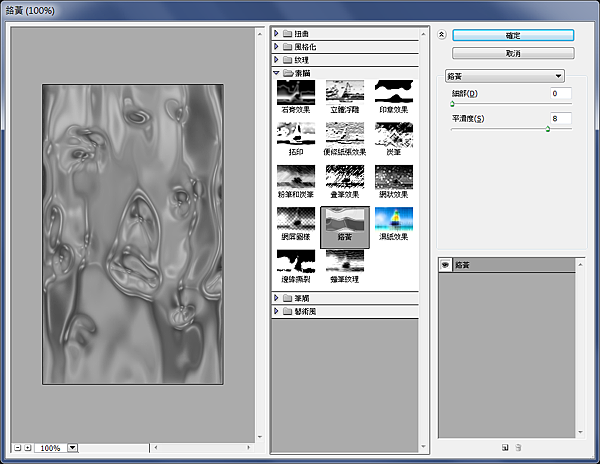
Task: Open the 鉻黃 filter selection dropdown
Action: pyautogui.click(x=505, y=76)
